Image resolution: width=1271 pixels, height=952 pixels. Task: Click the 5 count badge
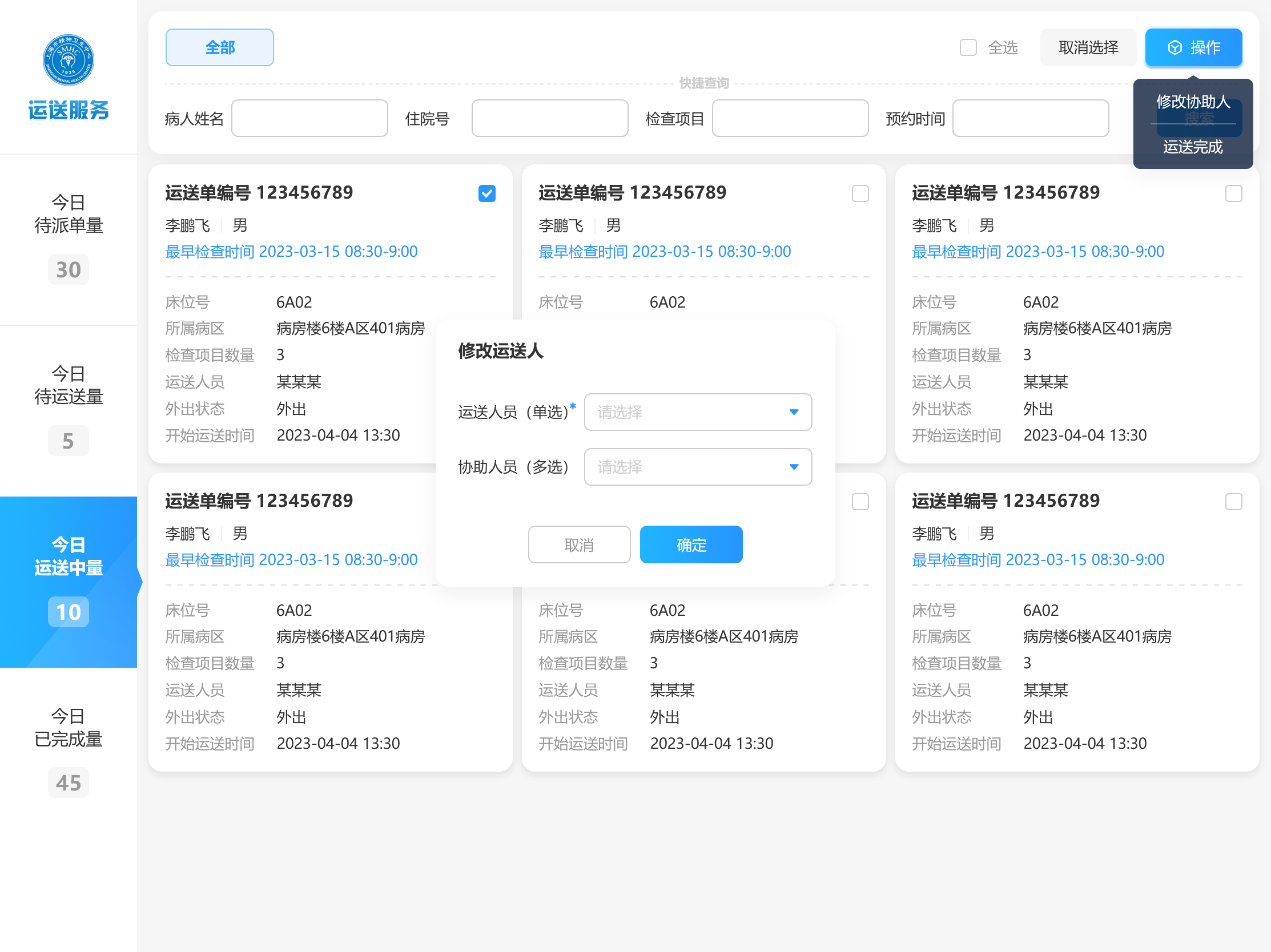[x=69, y=441]
